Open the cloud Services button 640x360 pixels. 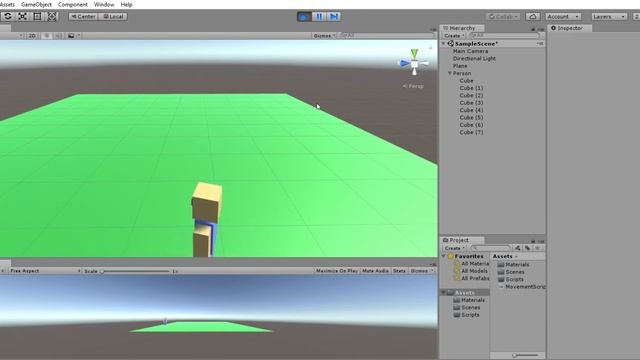533,16
